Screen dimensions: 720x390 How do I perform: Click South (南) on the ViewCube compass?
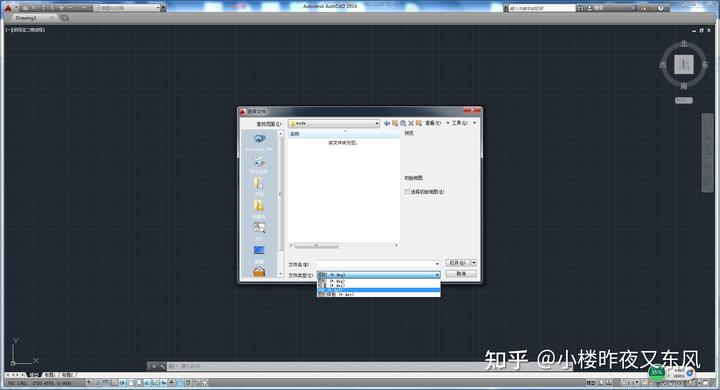[x=684, y=86]
